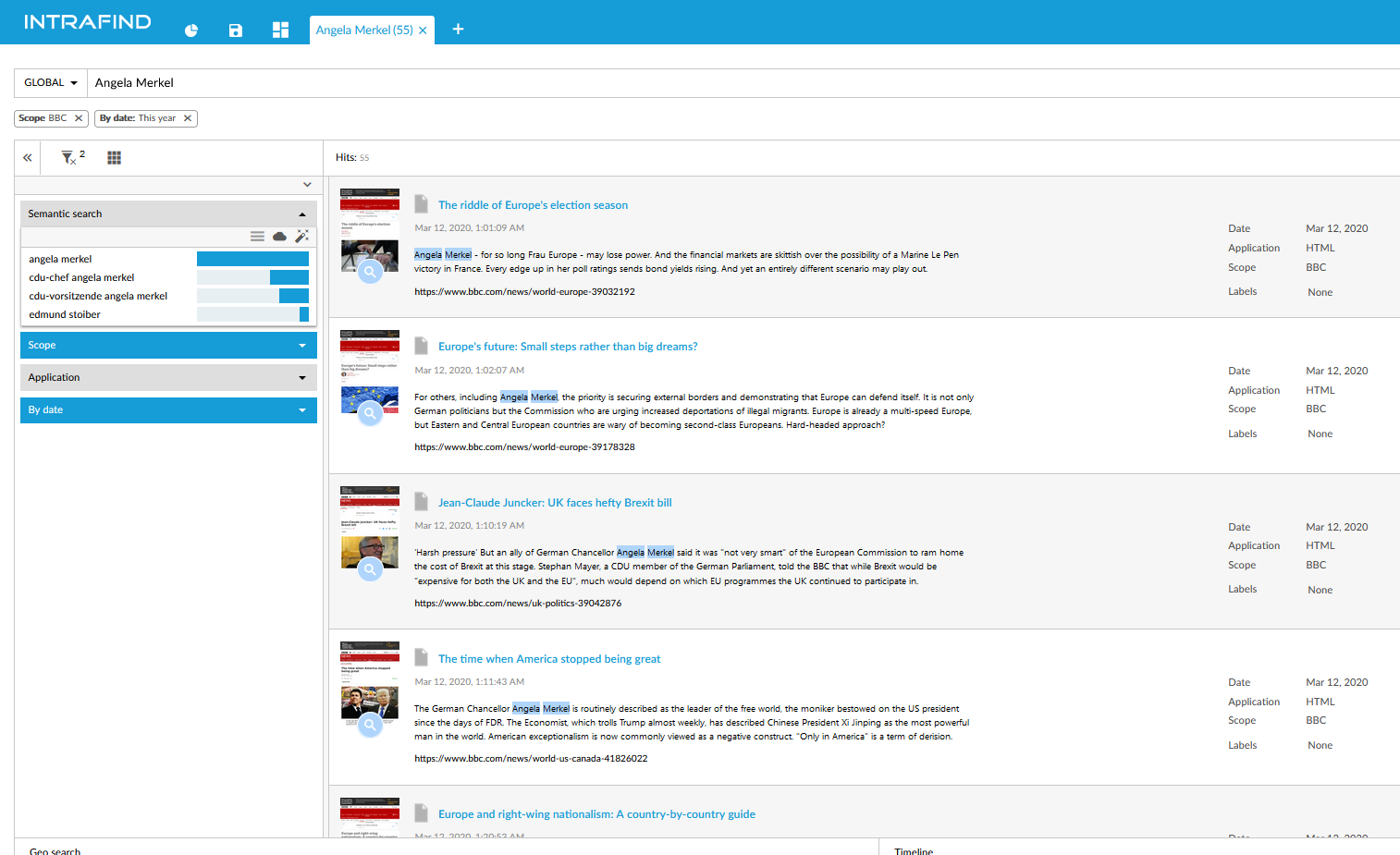Screen dimensions: 1400x855
Task: Click thumbnail of the Europe's future result
Action: pyautogui.click(x=370, y=372)
